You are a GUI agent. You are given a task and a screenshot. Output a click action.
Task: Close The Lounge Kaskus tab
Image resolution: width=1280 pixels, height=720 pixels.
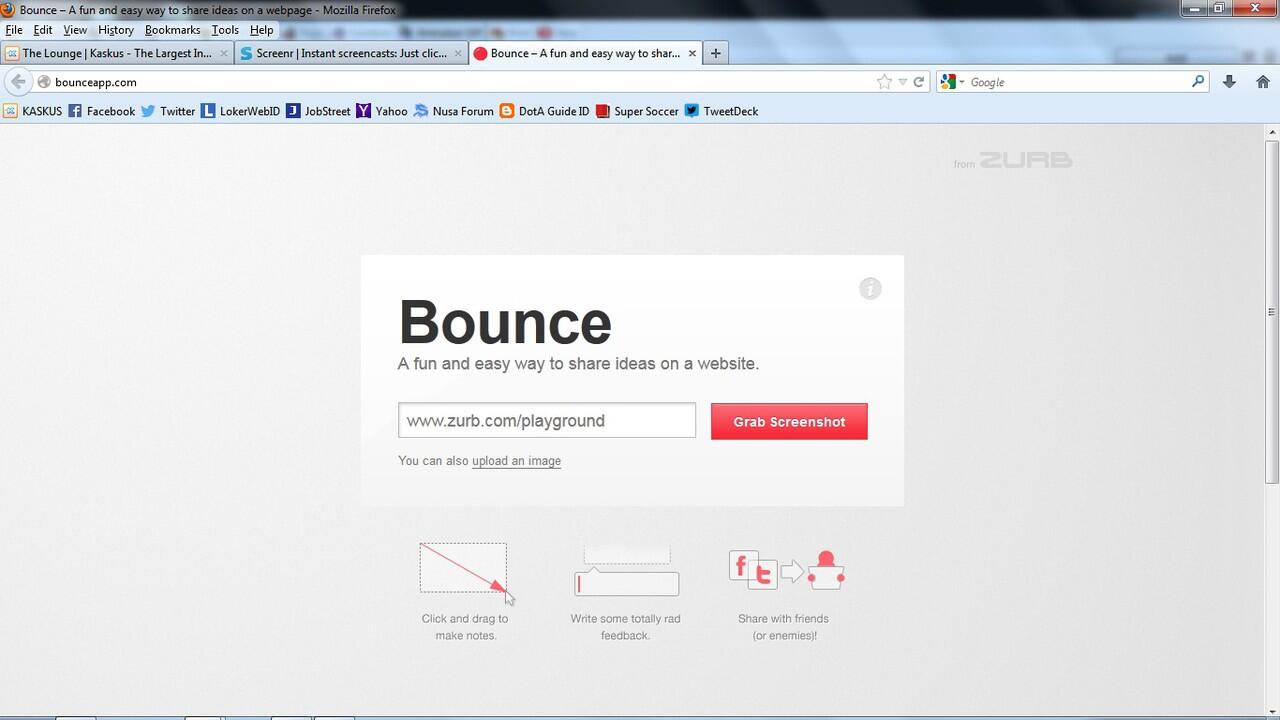click(224, 53)
